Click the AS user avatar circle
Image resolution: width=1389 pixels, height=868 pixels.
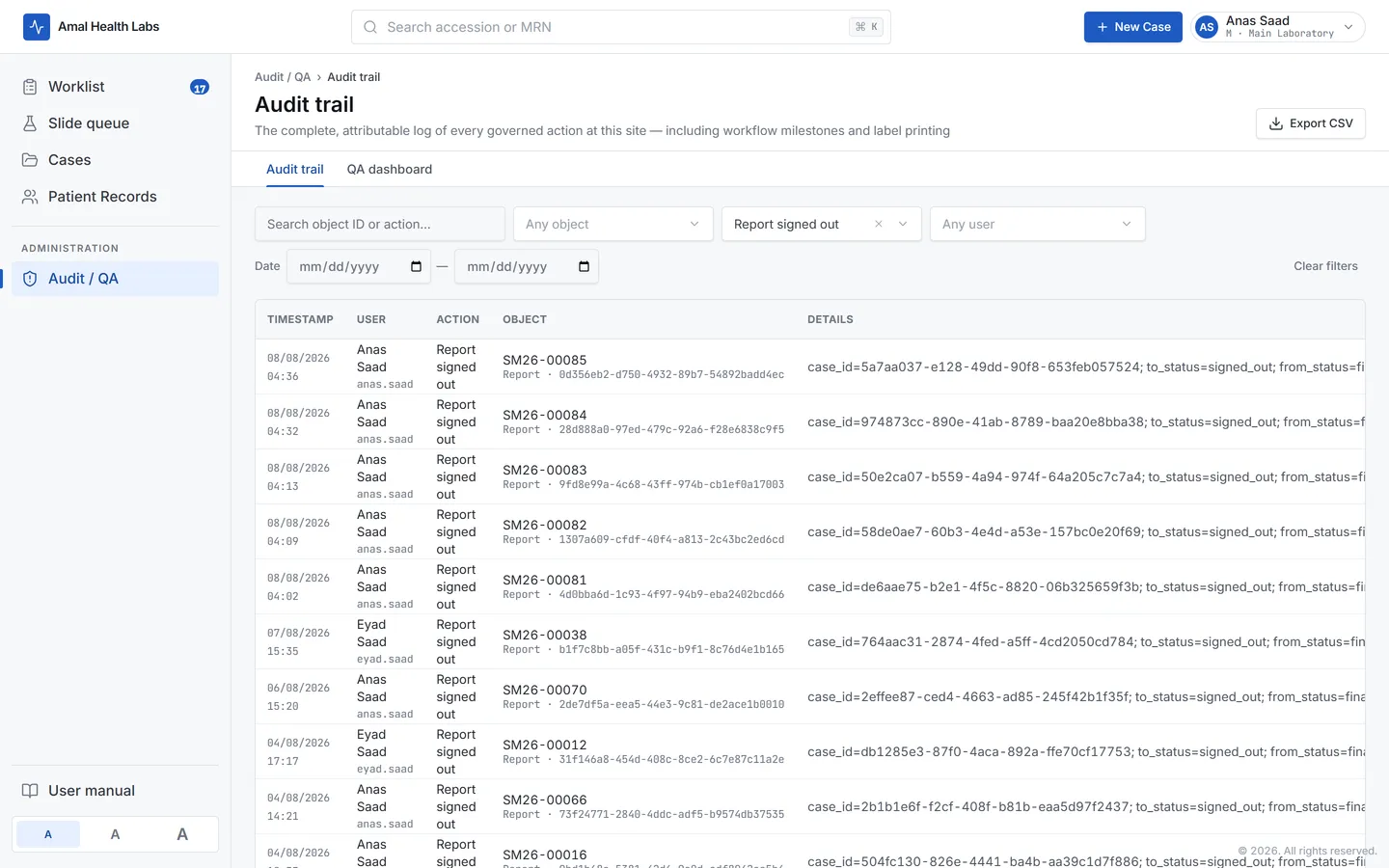point(1207,27)
